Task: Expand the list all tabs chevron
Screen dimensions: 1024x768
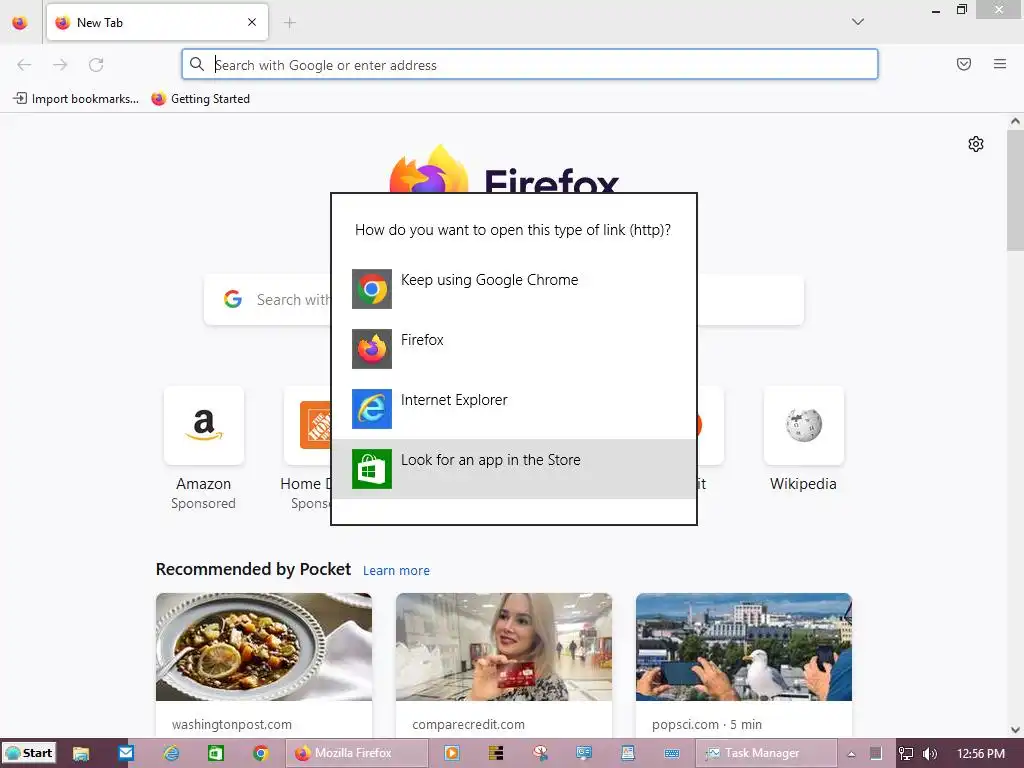Action: pyautogui.click(x=858, y=22)
